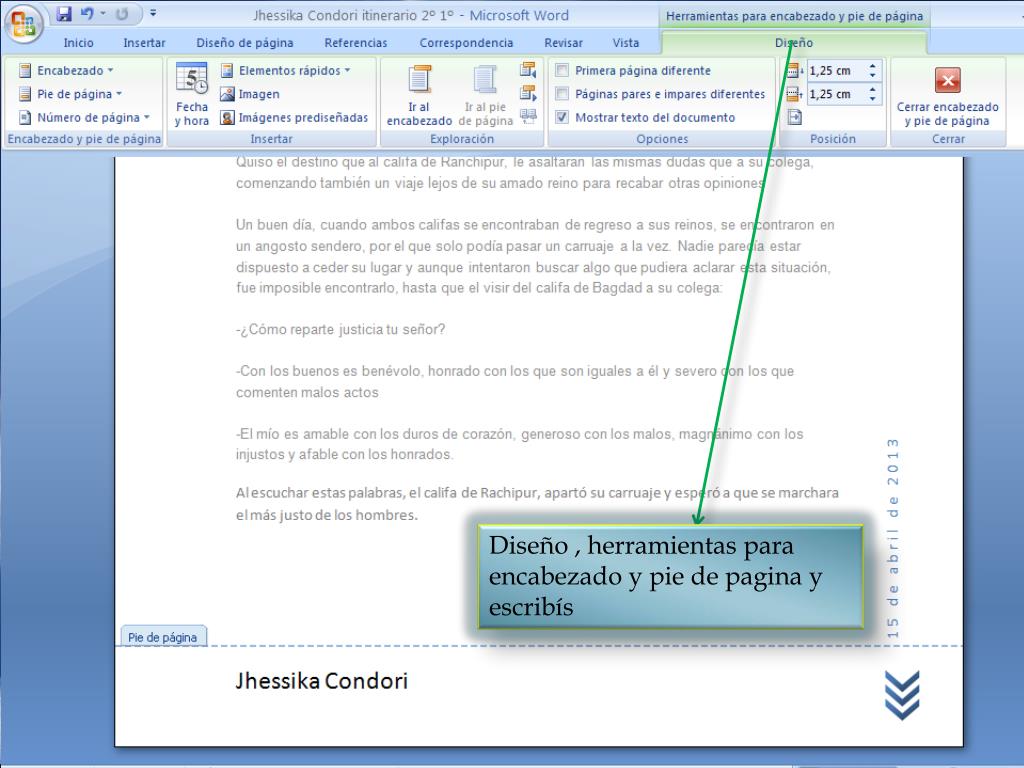Open the Correspondencia tab
This screenshot has height=768, width=1024.
click(466, 42)
